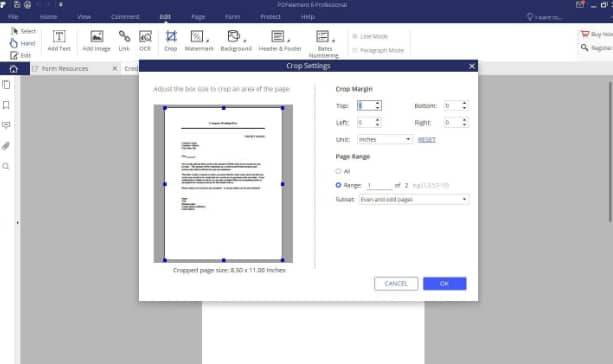Open the Watermark tool
The image size is (613, 364).
tap(199, 41)
